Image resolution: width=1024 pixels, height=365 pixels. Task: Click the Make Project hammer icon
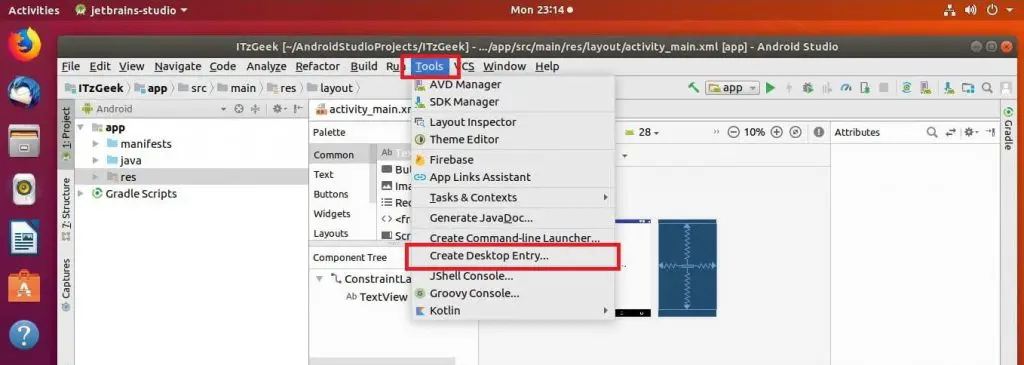[694, 87]
